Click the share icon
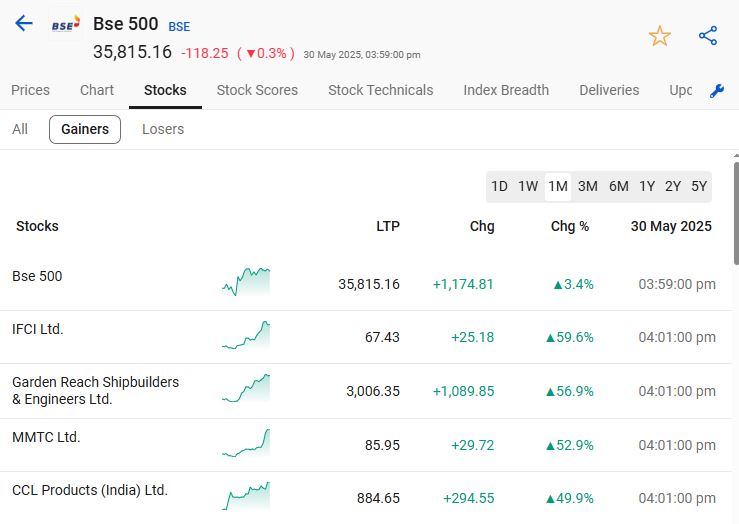This screenshot has width=739, height=524. (x=708, y=36)
